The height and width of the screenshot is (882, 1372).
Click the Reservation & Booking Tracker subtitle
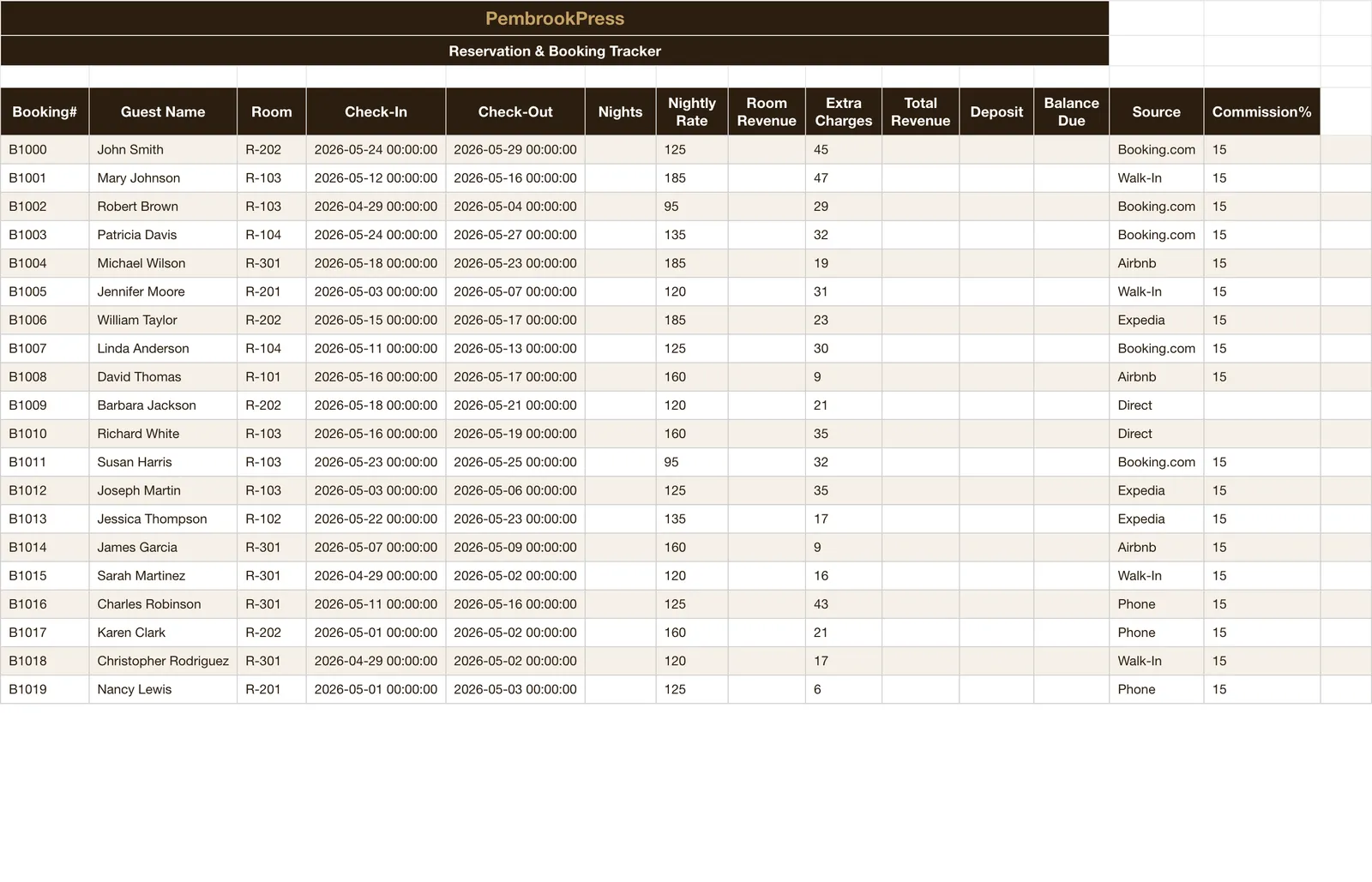555,51
